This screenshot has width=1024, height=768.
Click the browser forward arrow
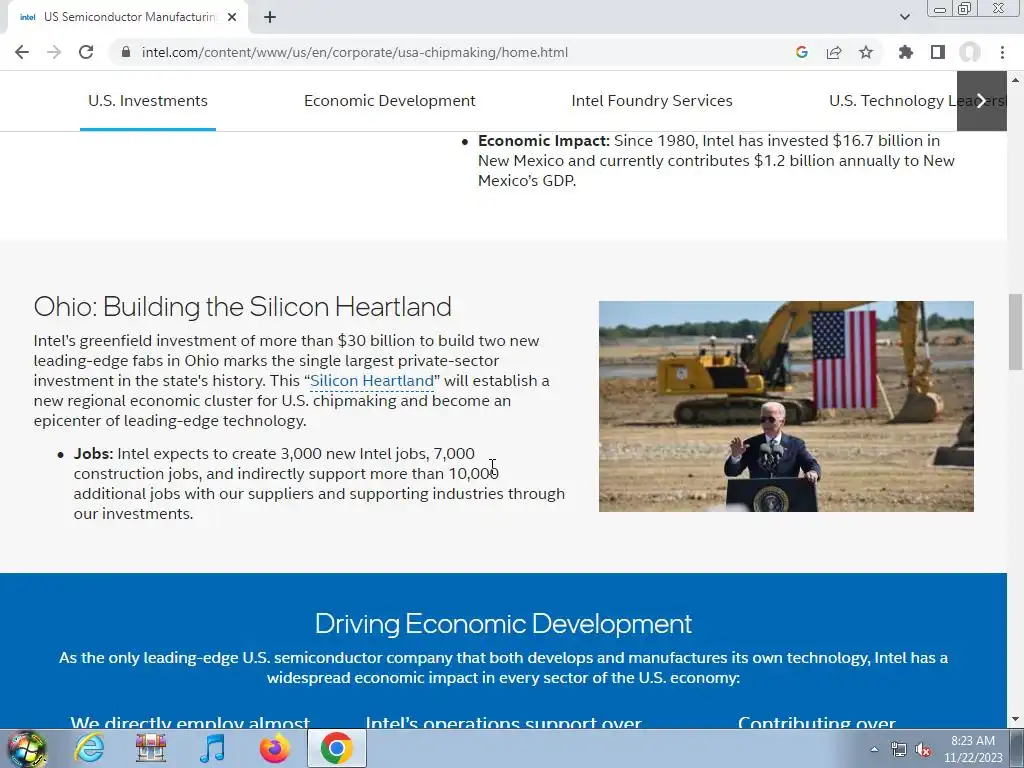pyautogui.click(x=54, y=52)
